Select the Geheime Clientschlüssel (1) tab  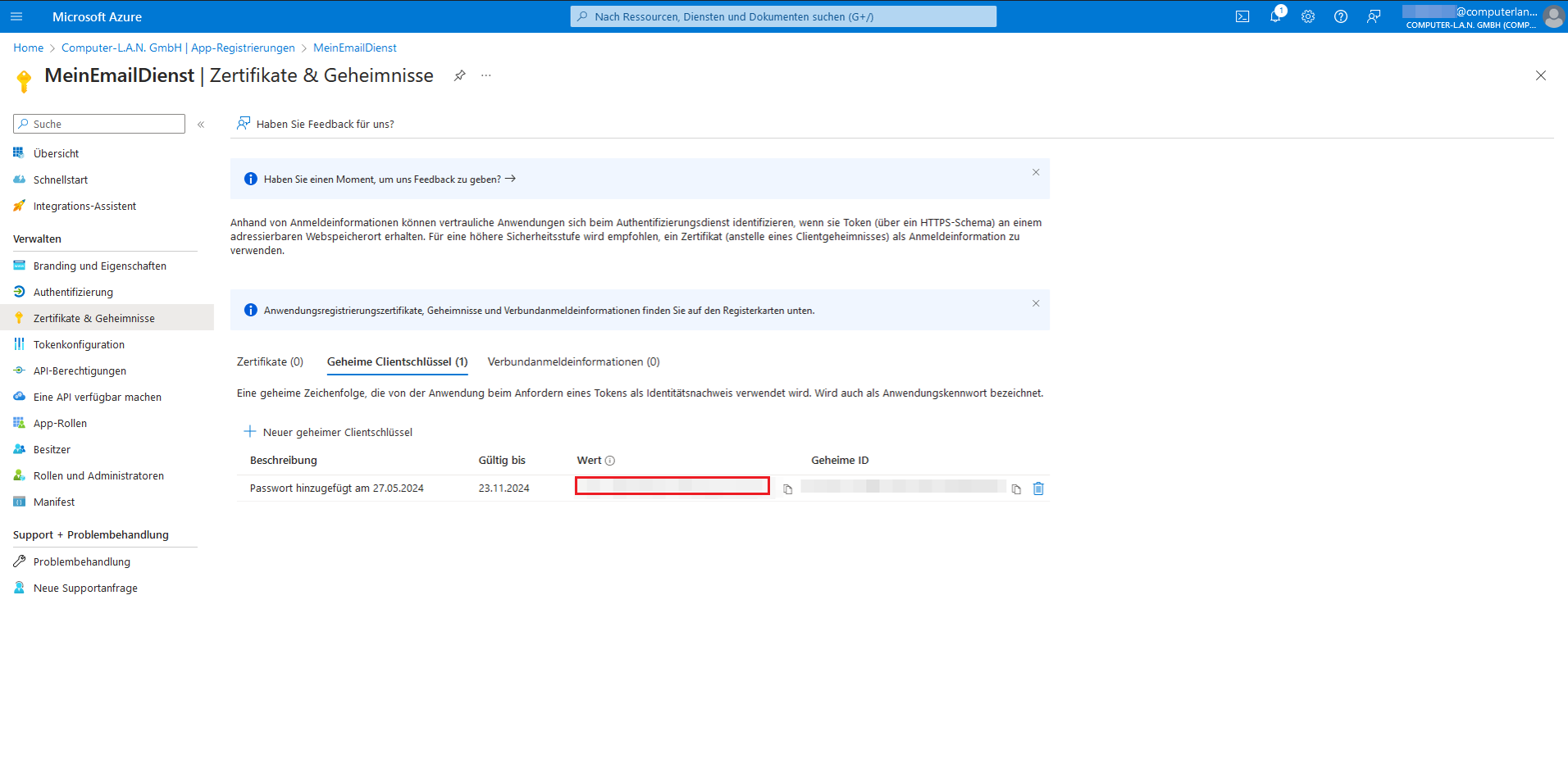point(398,361)
